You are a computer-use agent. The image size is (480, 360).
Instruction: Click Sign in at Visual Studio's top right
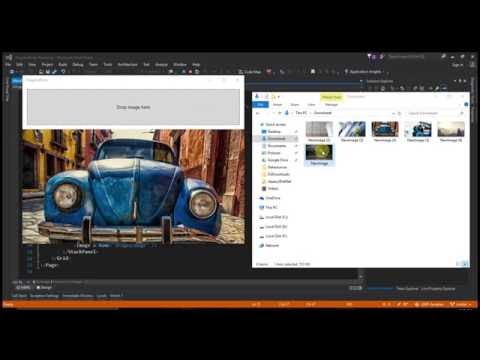(458, 65)
